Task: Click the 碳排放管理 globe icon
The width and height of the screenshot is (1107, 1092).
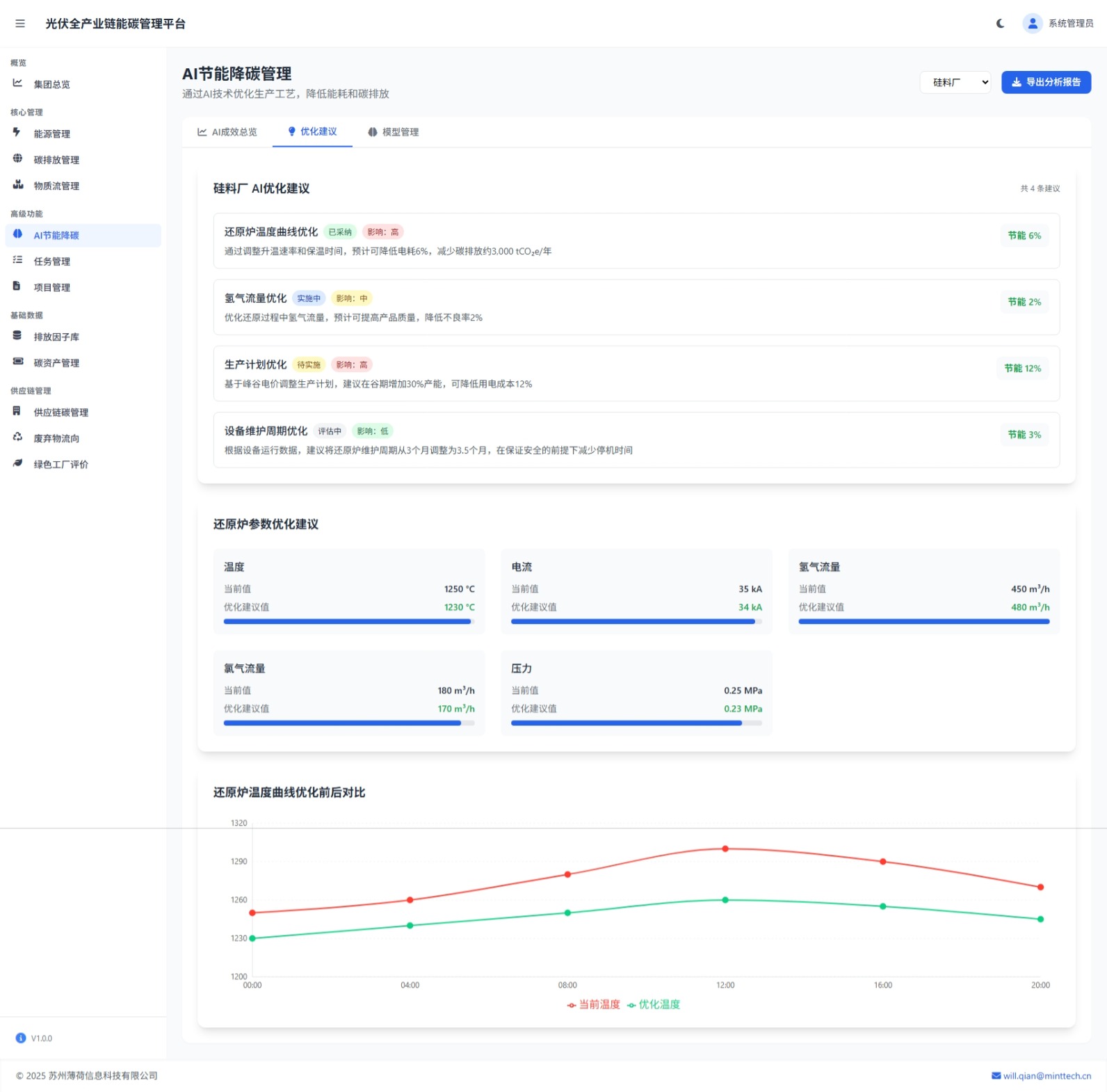Action: point(17,159)
